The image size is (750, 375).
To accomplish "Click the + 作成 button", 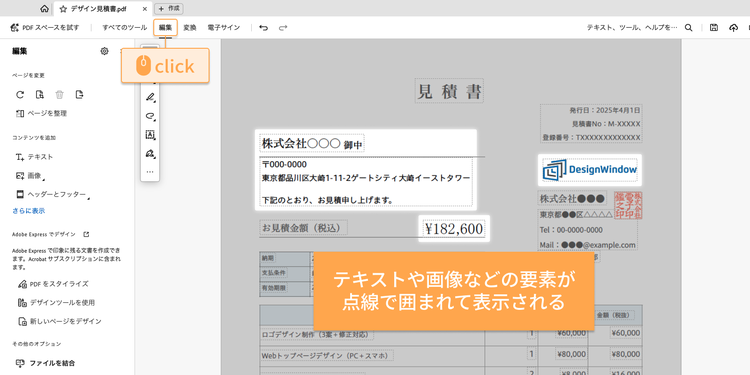I will [x=169, y=9].
